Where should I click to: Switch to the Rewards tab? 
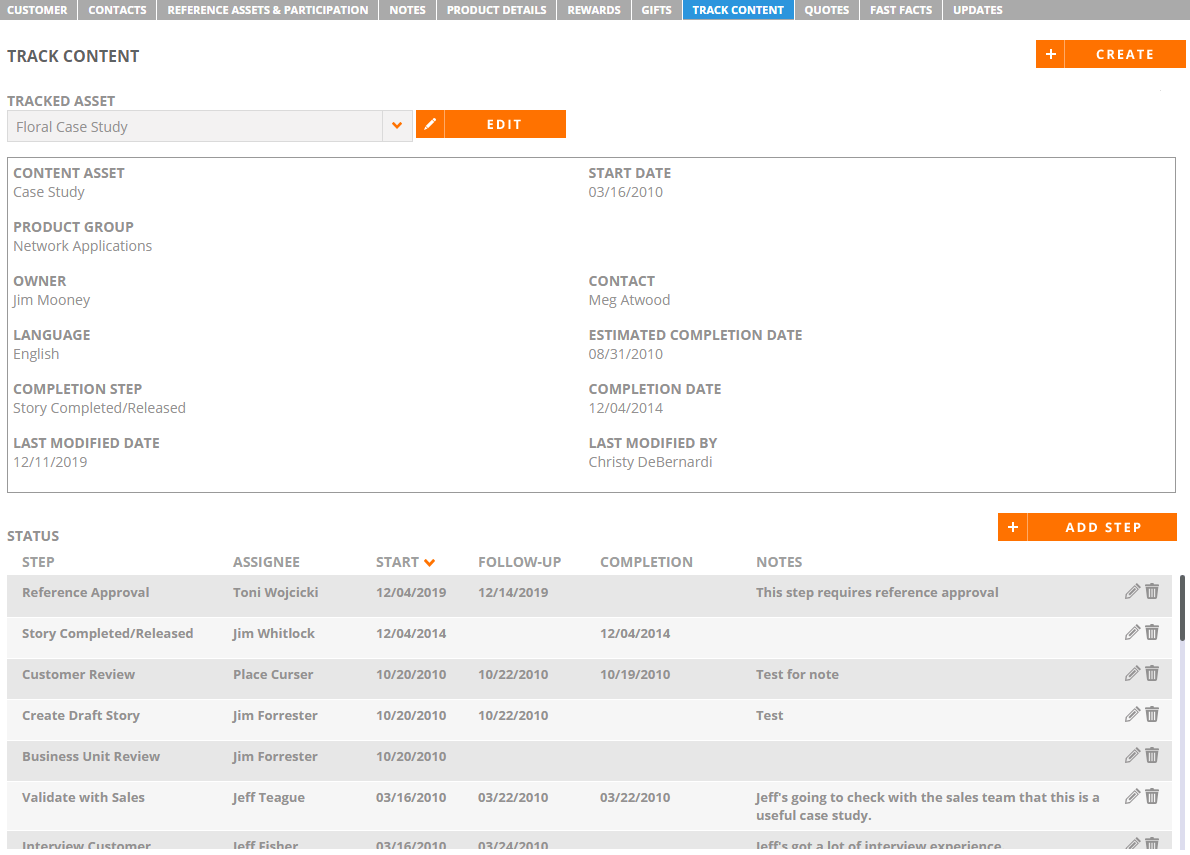594,10
